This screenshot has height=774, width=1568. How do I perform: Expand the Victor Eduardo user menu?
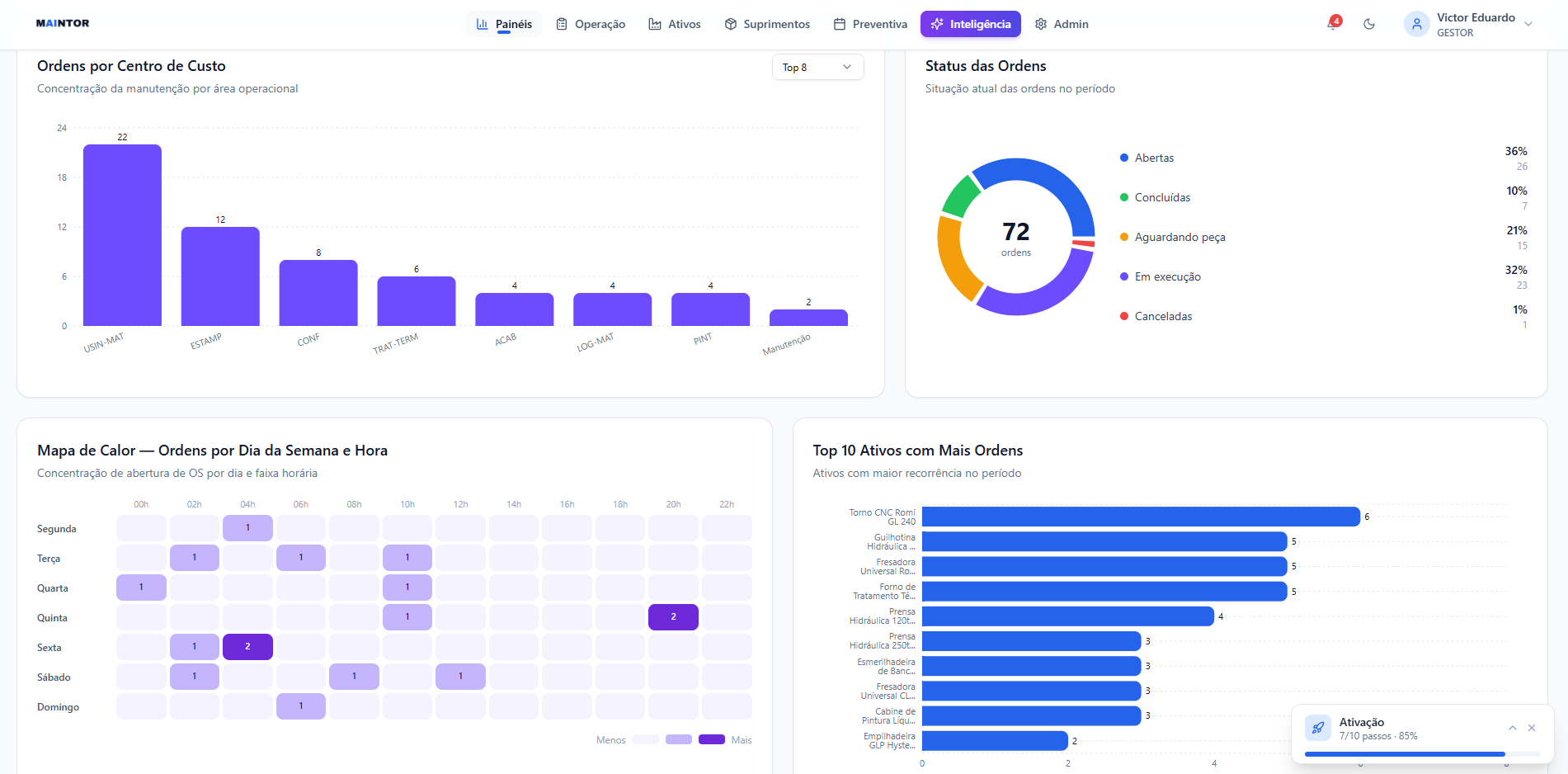(1528, 24)
